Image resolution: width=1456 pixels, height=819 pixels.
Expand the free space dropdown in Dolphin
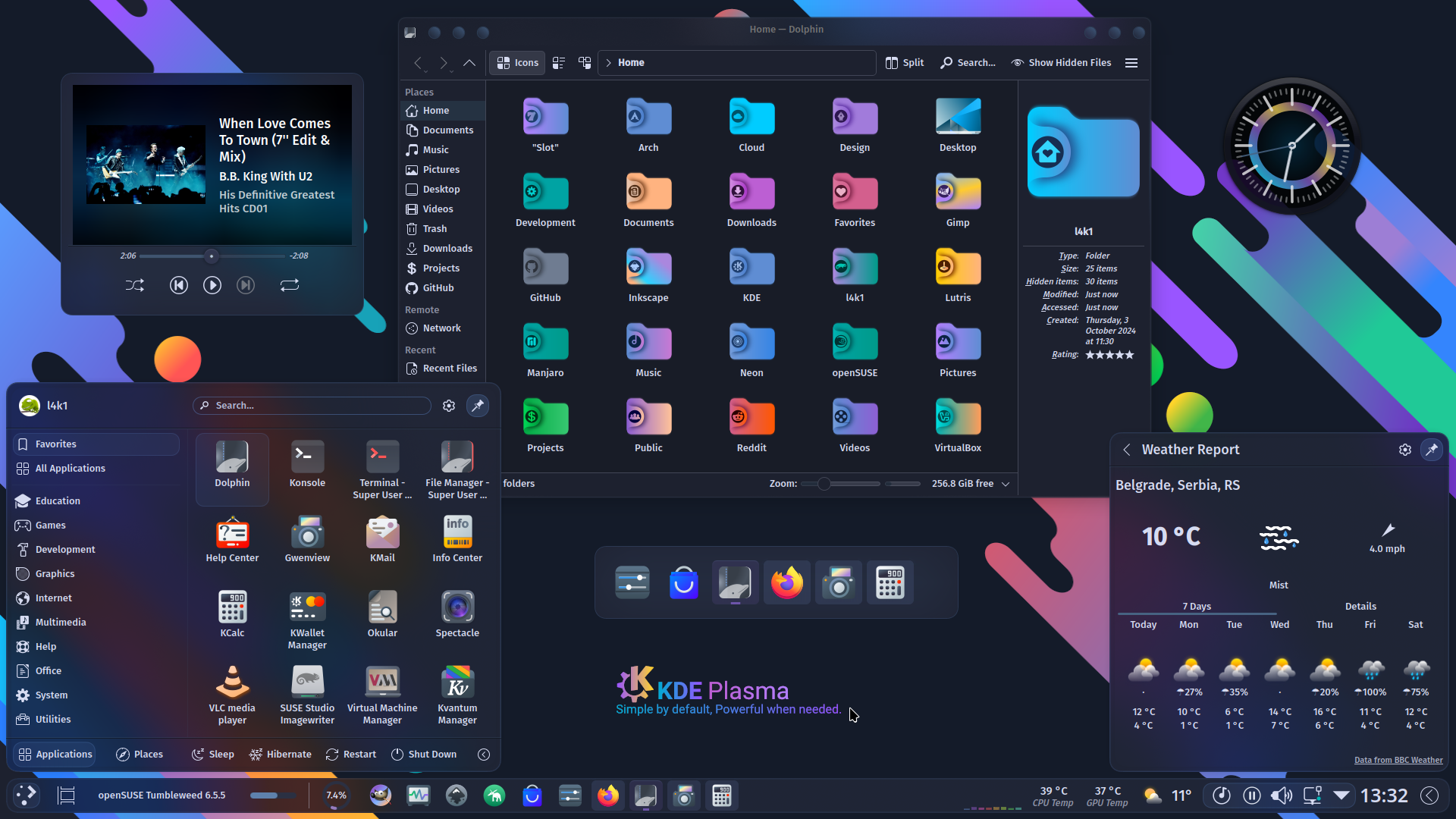tap(1006, 484)
